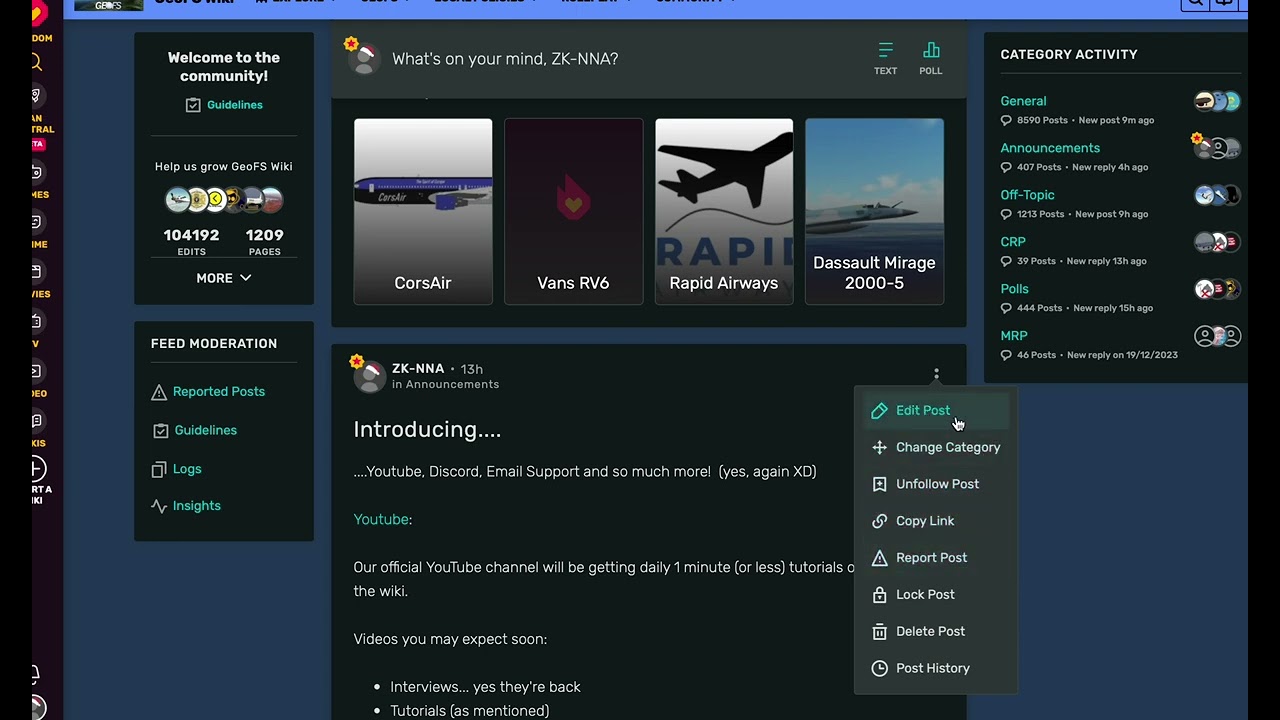
Task: Click the clipboard icon under Welcome
Action: tap(193, 105)
